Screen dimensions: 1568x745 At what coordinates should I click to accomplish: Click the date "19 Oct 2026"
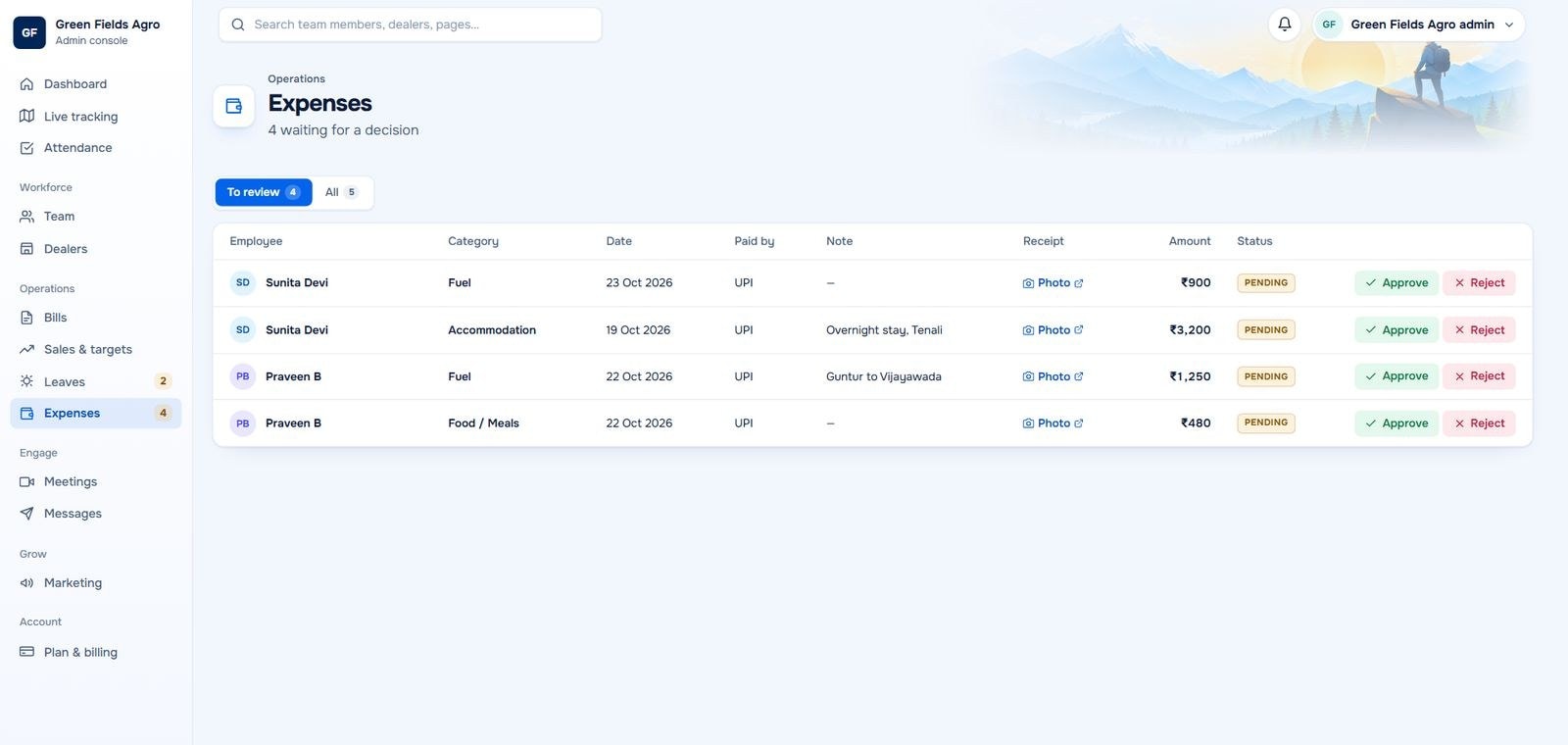[638, 329]
